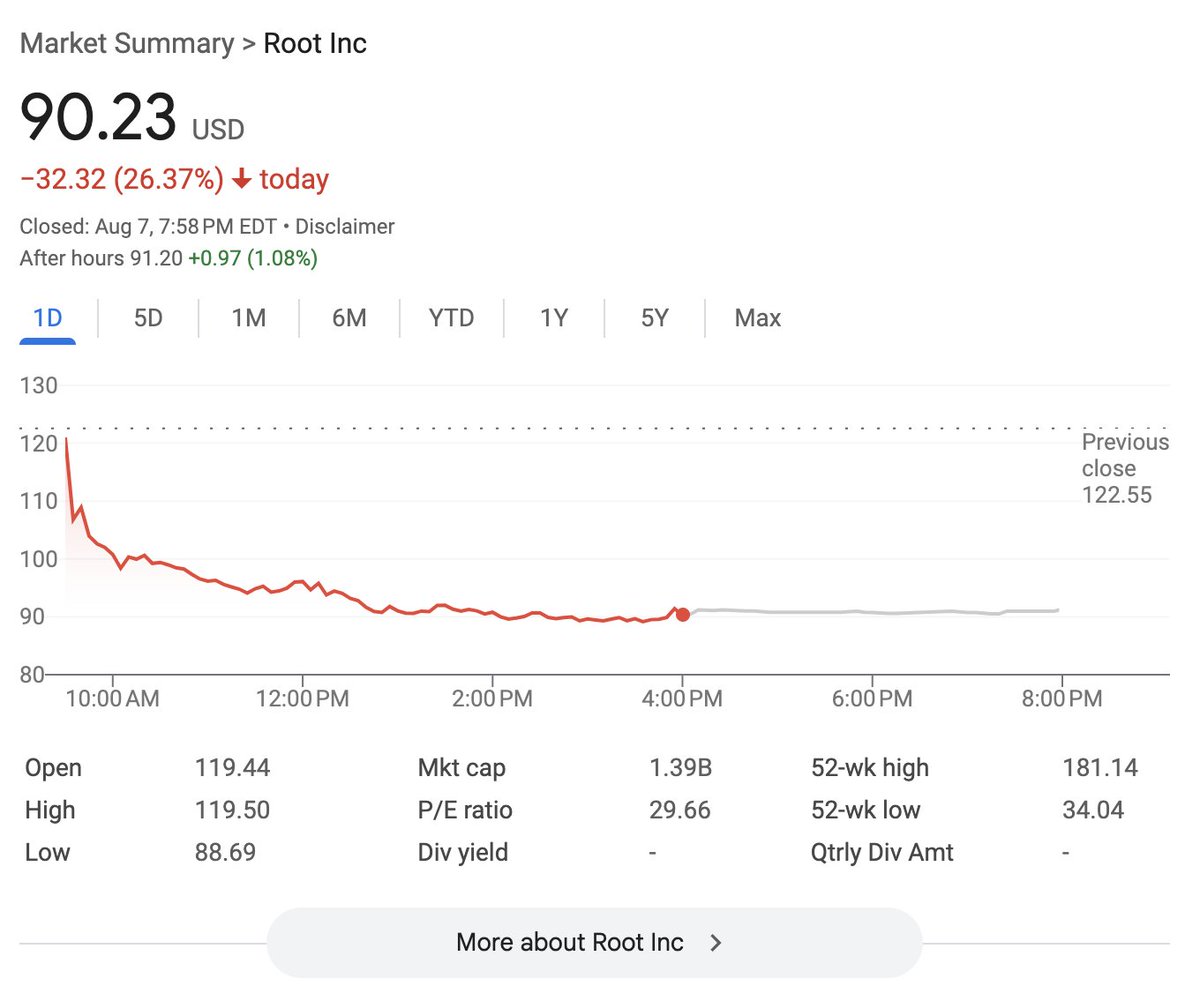Click the 12:00 PM axis label
This screenshot has width=1200, height=986.
301,698
